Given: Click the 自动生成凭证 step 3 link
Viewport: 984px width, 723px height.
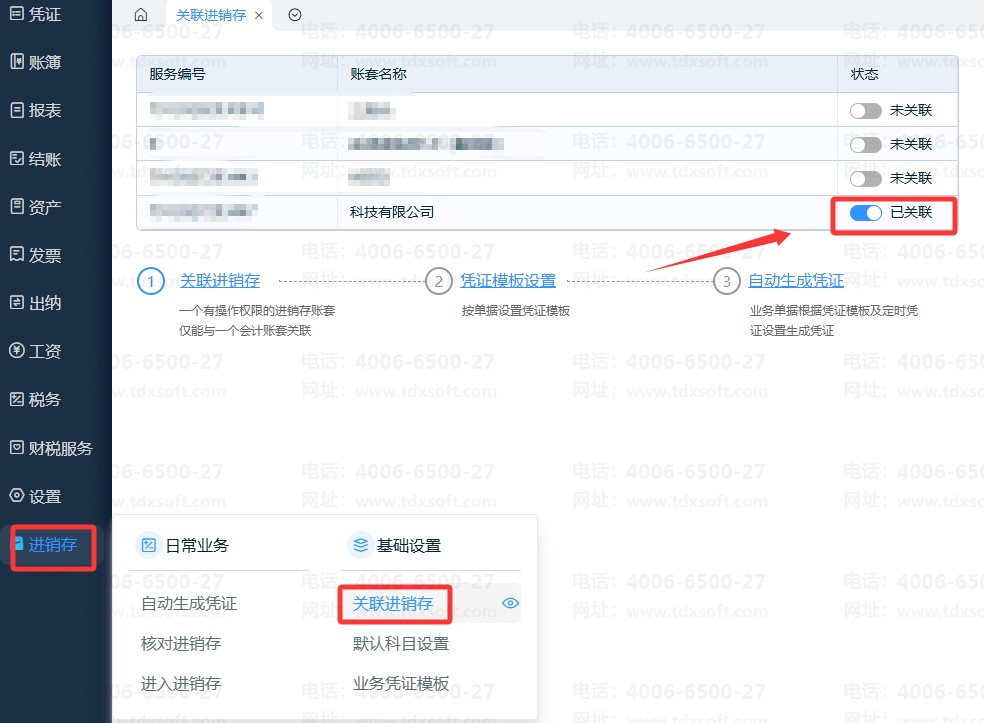Looking at the screenshot, I should 796,281.
